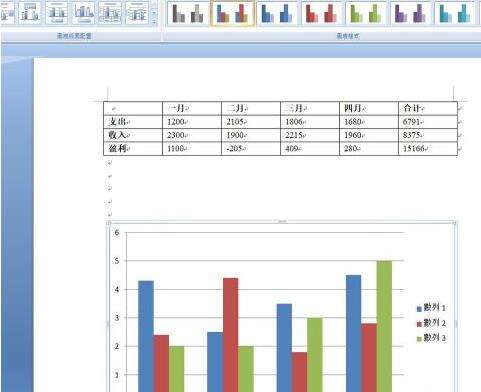
Task: Select the highlighted multicolor chart style
Action: [232, 14]
